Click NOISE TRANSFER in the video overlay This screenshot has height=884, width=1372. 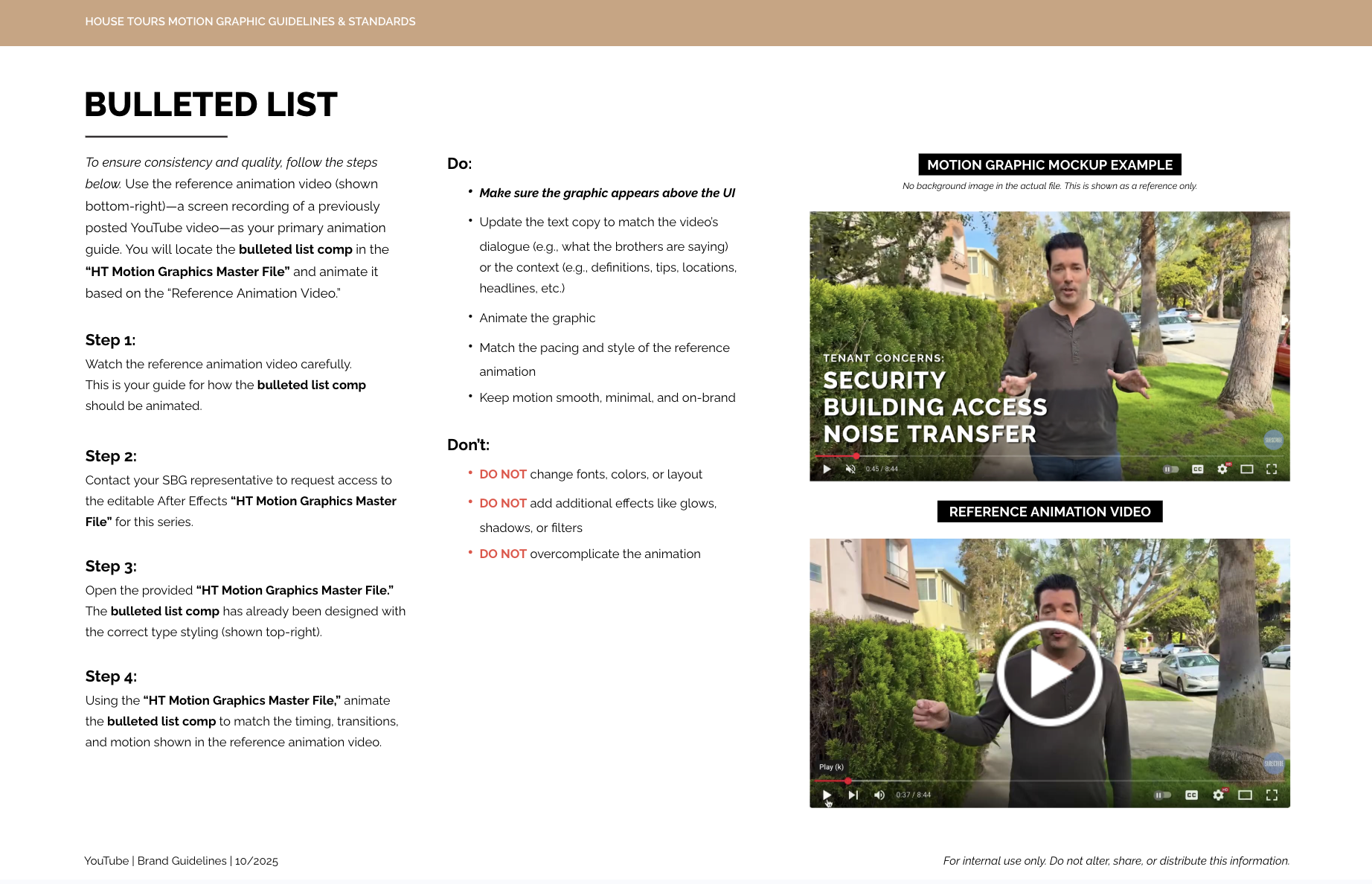pyautogui.click(x=929, y=435)
